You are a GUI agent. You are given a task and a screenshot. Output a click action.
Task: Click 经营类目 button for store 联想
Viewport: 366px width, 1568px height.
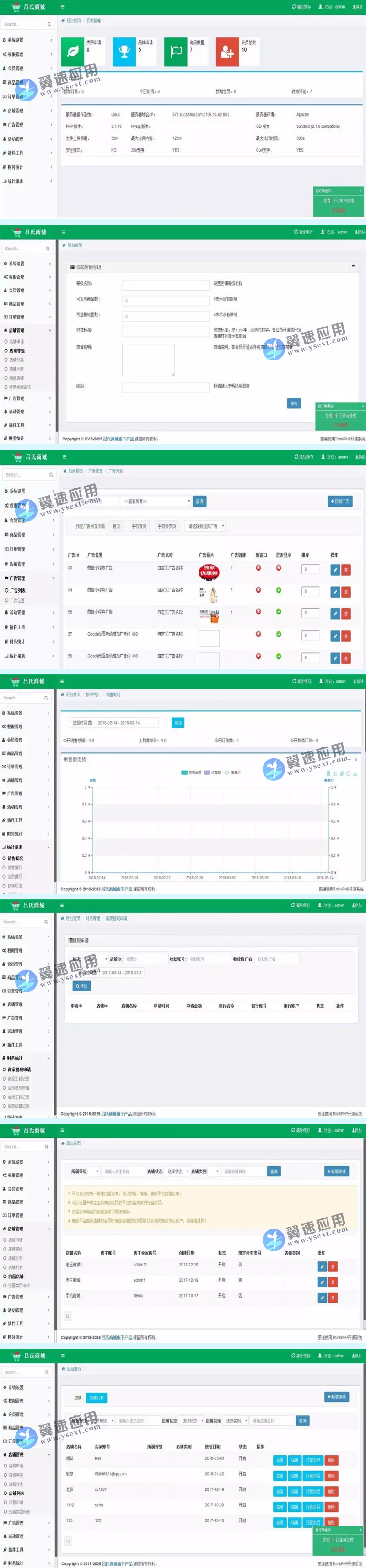click(313, 1476)
